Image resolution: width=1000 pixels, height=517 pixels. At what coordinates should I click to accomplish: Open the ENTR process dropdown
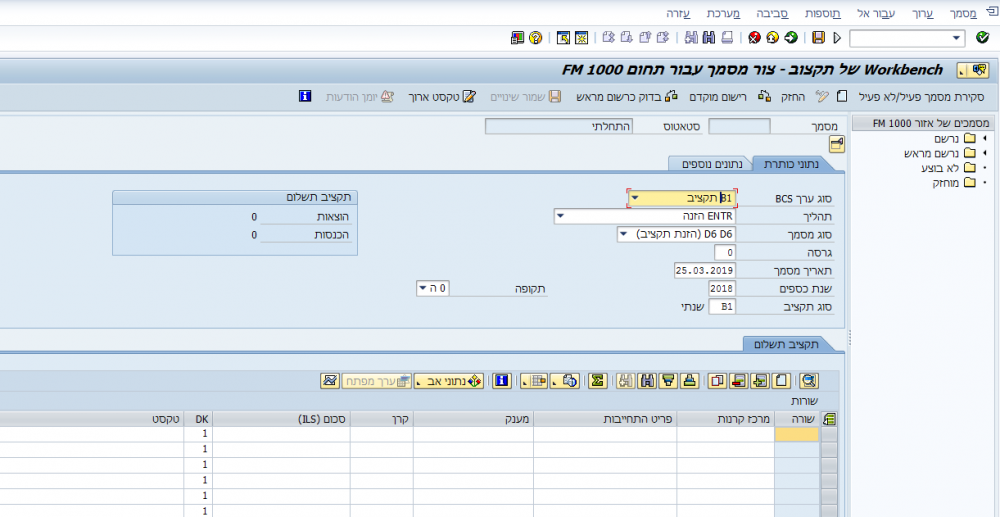pos(560,217)
